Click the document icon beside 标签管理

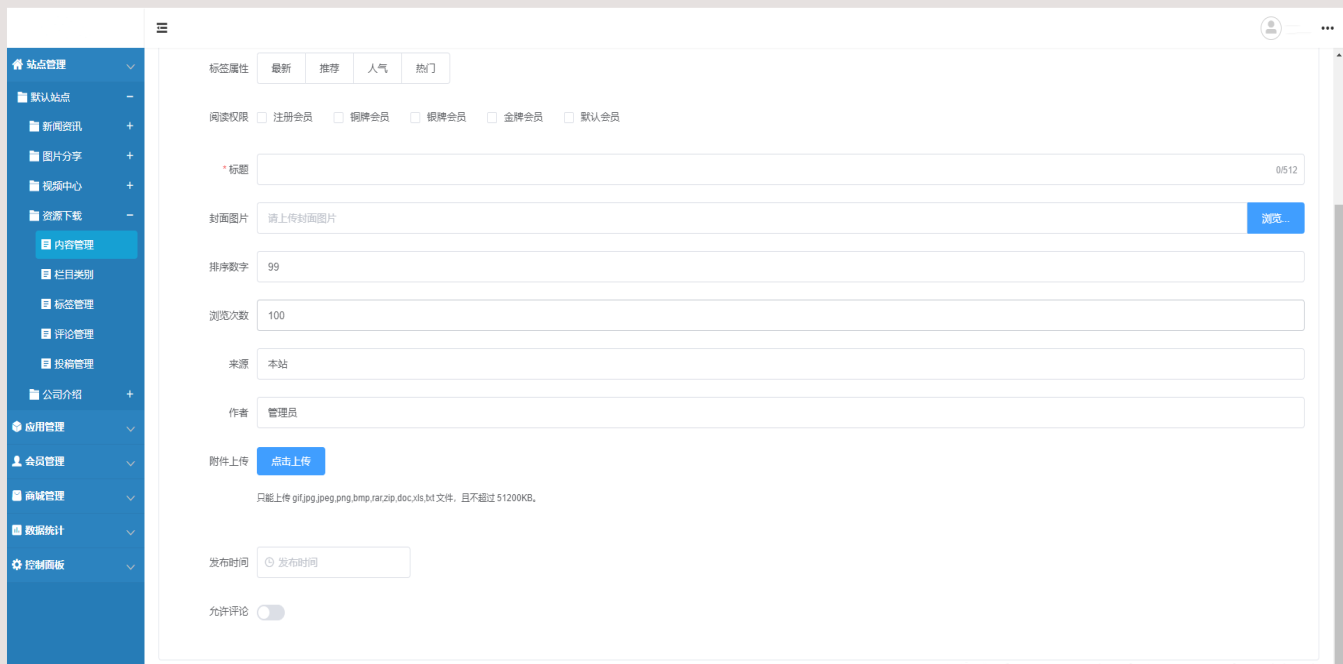click(46, 304)
